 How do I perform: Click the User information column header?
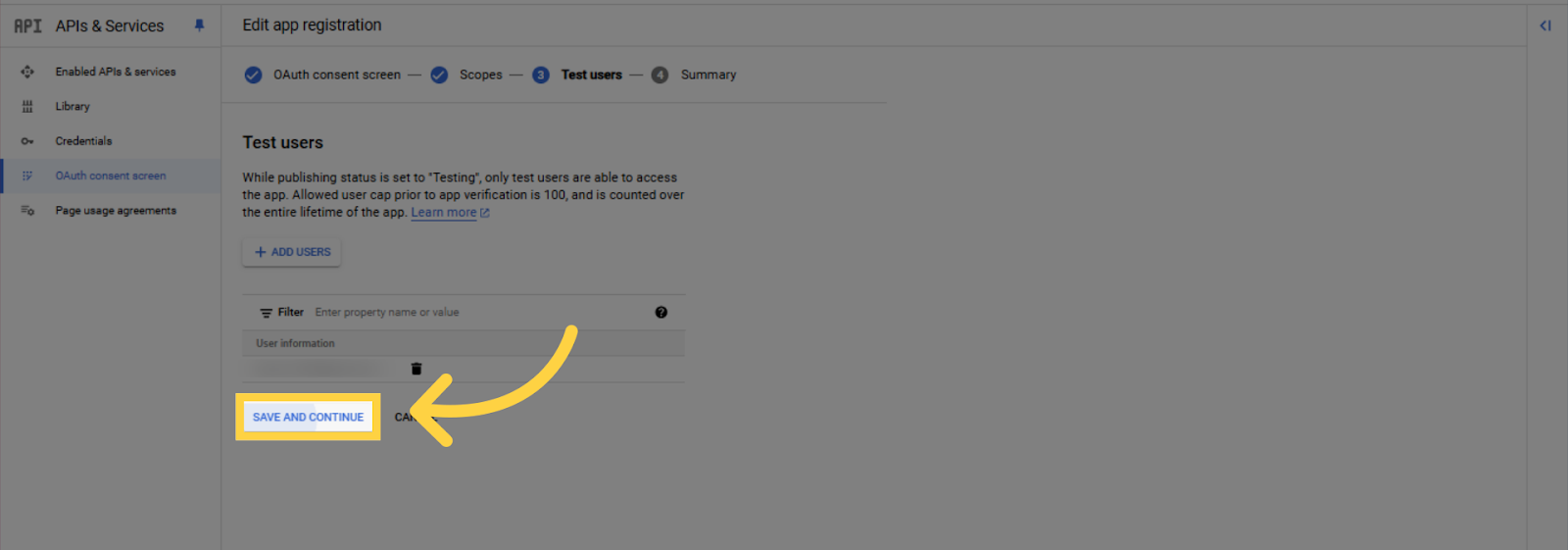point(295,343)
